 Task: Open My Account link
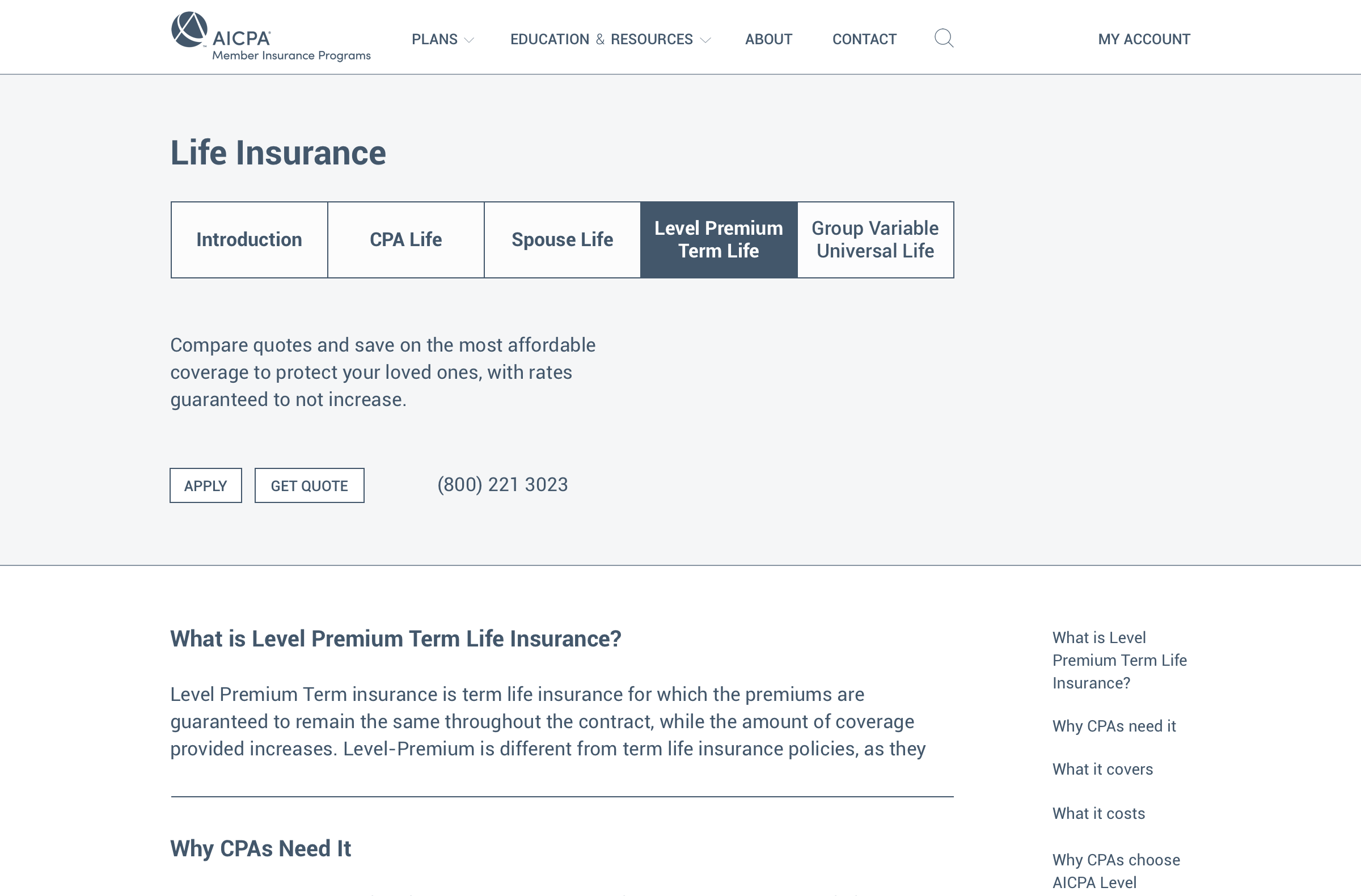[x=1143, y=40]
